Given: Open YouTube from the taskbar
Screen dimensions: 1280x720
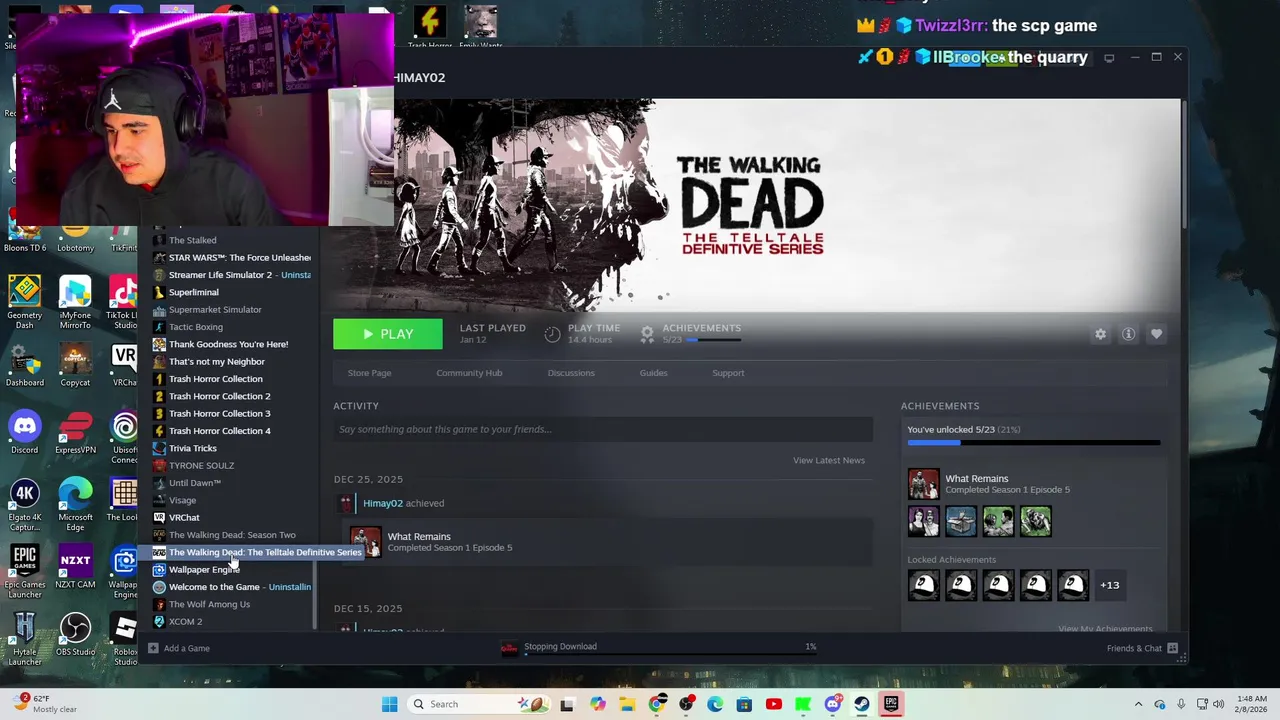Looking at the screenshot, I should 773,704.
